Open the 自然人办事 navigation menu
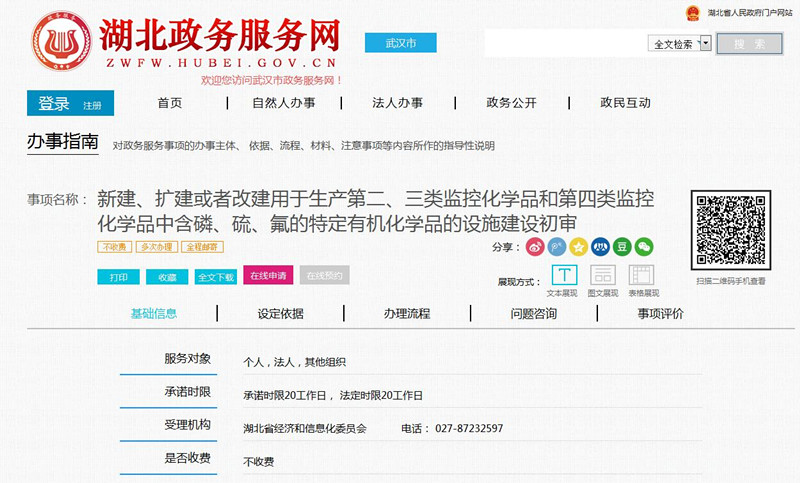 (x=283, y=103)
